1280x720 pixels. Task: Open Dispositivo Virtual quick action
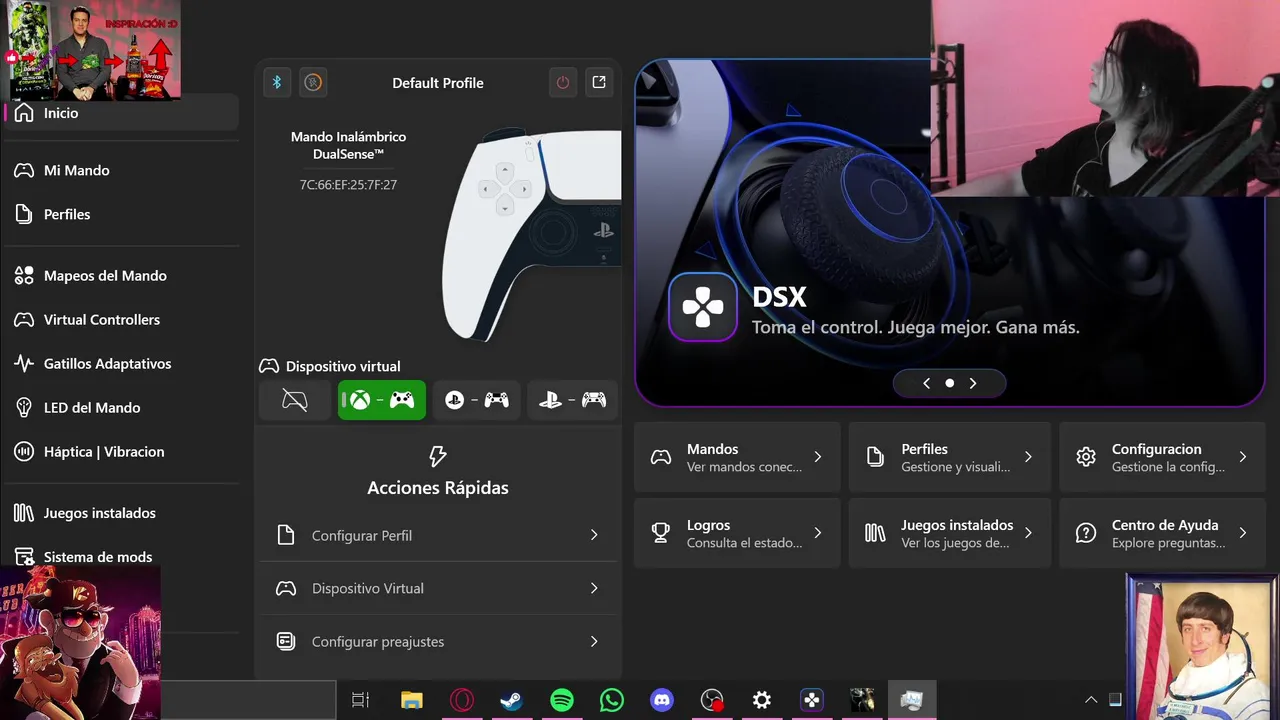pos(438,588)
